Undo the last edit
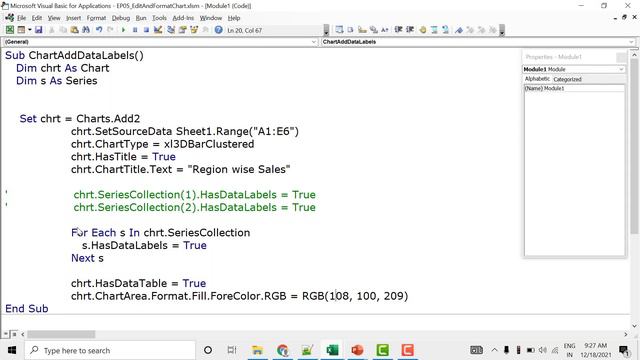This screenshot has height=360, width=640. [x=99, y=30]
